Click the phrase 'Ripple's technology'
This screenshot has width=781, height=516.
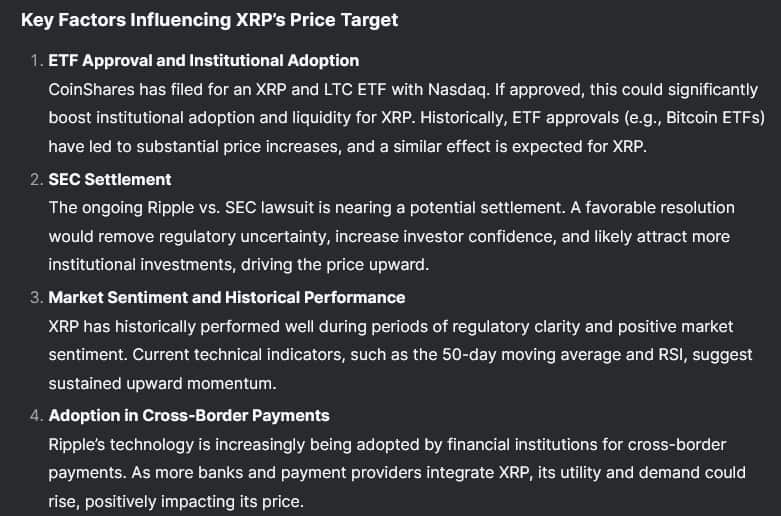point(119,444)
